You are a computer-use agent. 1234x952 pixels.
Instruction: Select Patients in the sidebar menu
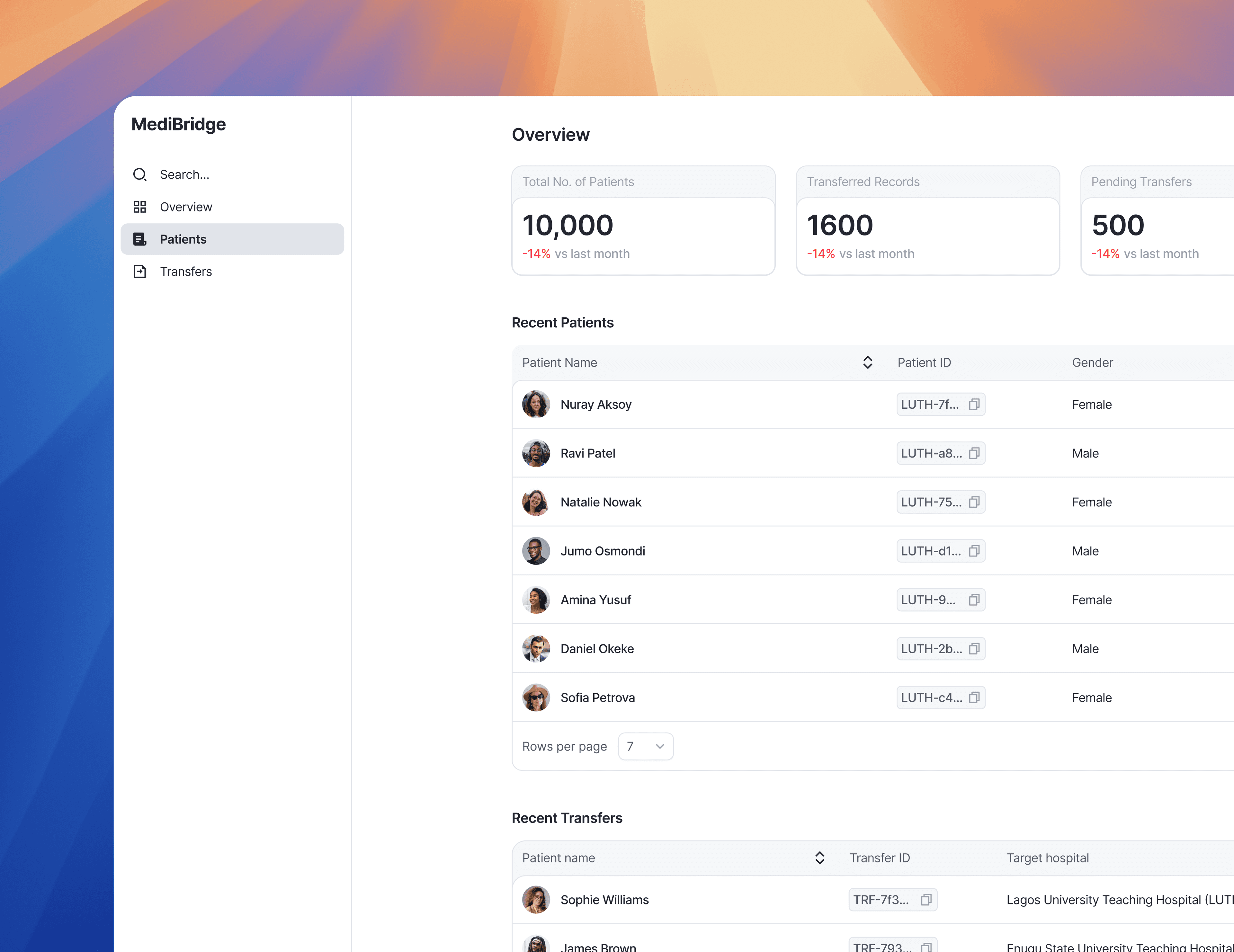coord(232,239)
